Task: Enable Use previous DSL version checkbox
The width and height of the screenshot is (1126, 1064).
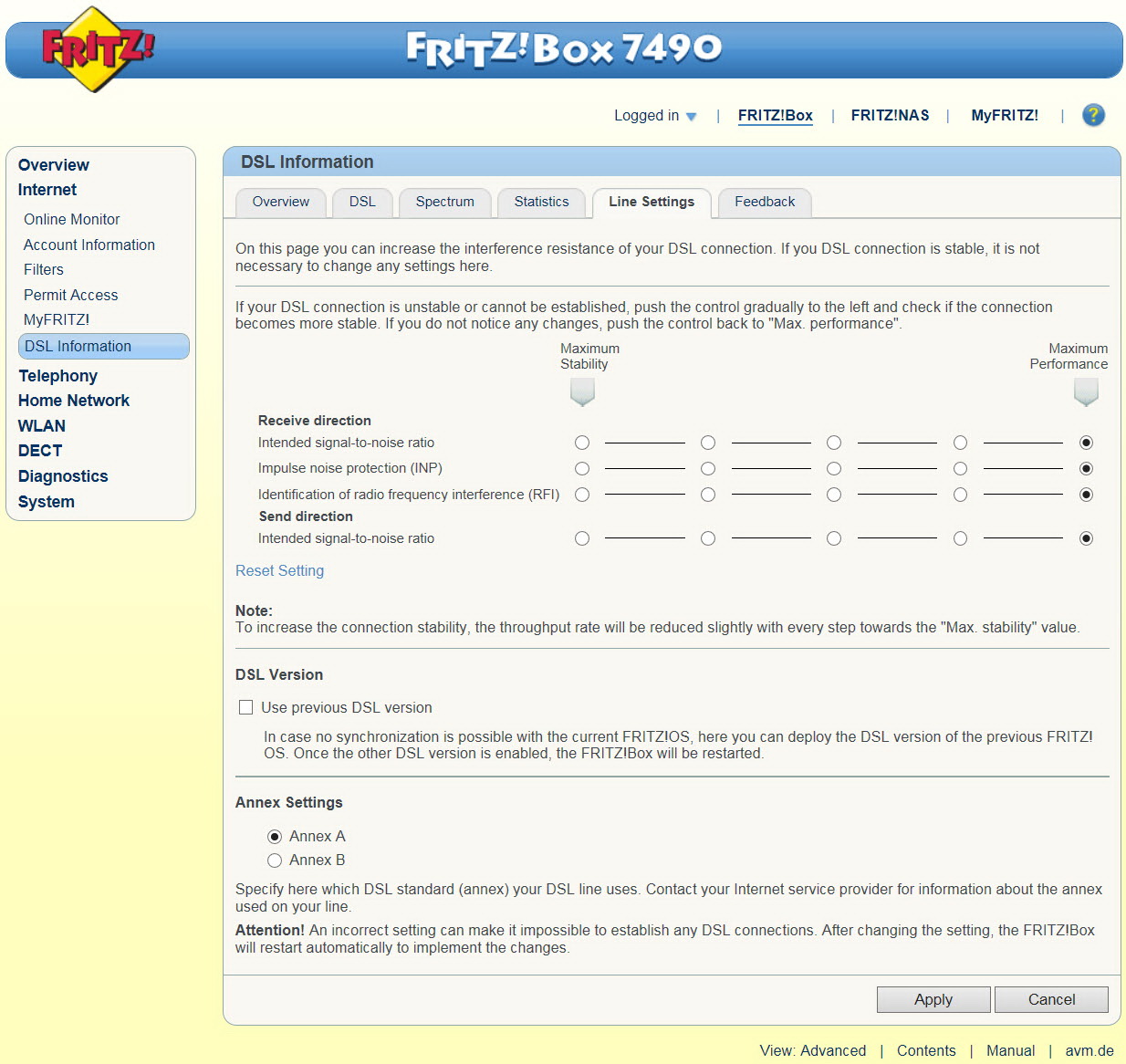Action: click(x=245, y=707)
